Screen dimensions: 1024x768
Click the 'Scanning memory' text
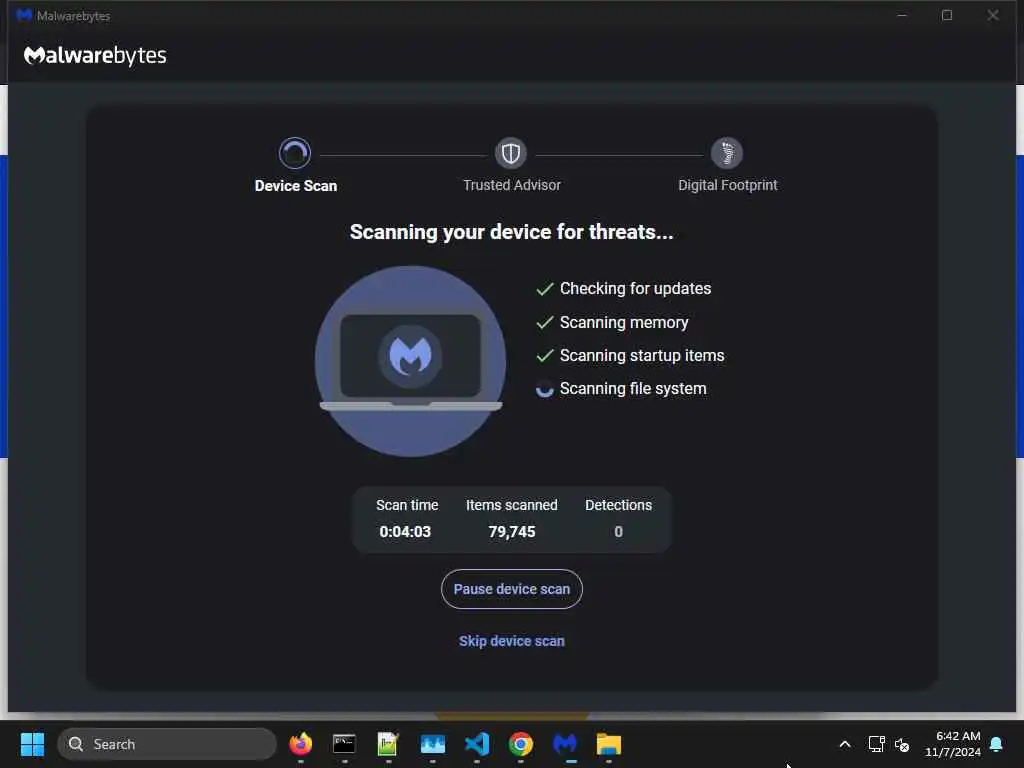point(624,323)
